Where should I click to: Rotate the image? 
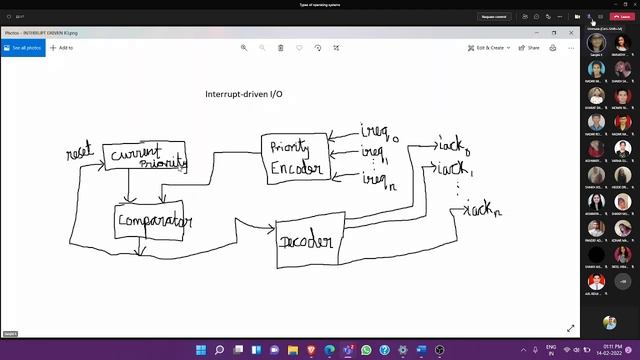point(318,48)
